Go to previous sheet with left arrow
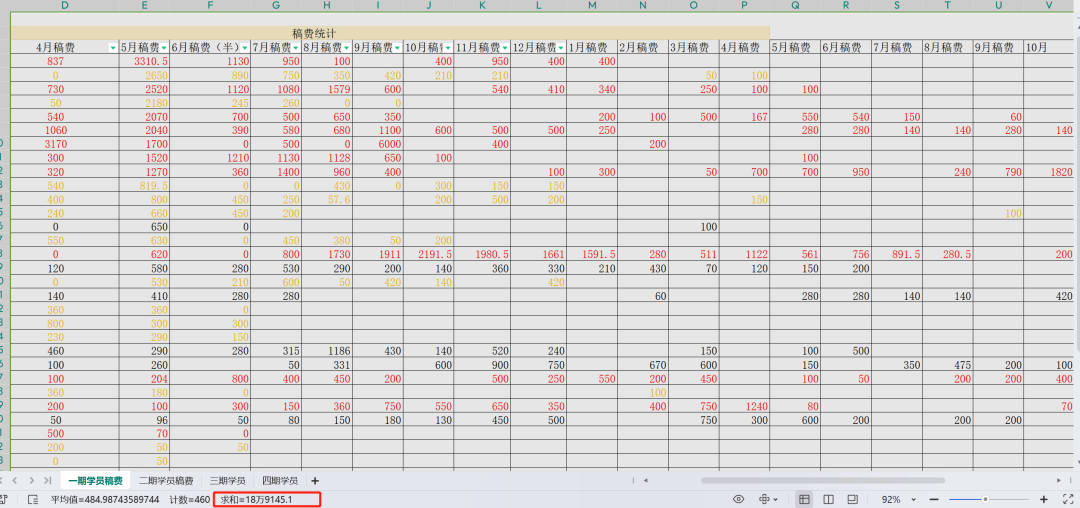 coord(15,480)
